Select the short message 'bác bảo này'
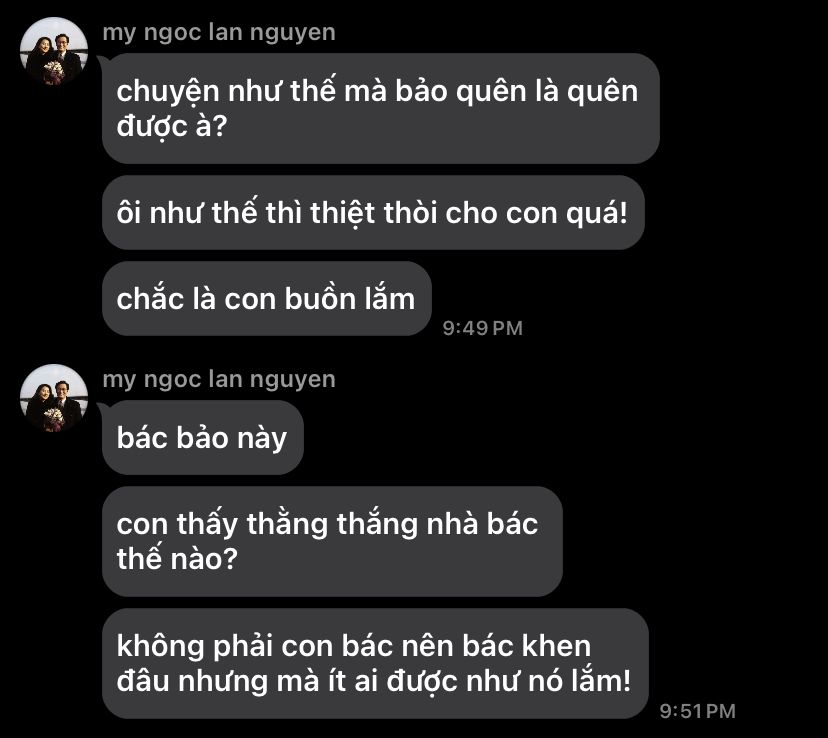Screen dimensions: 828x738 click(203, 438)
